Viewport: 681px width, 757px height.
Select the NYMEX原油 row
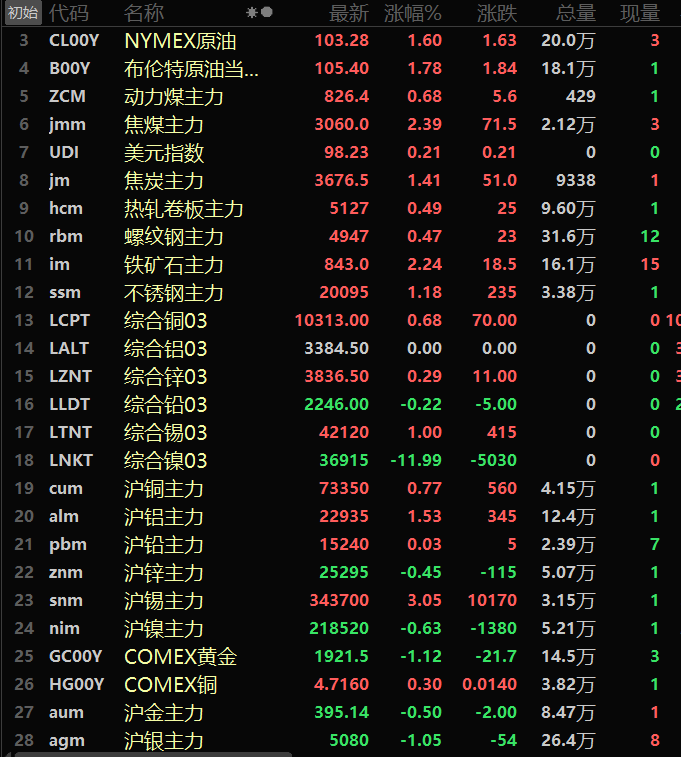[181, 41]
